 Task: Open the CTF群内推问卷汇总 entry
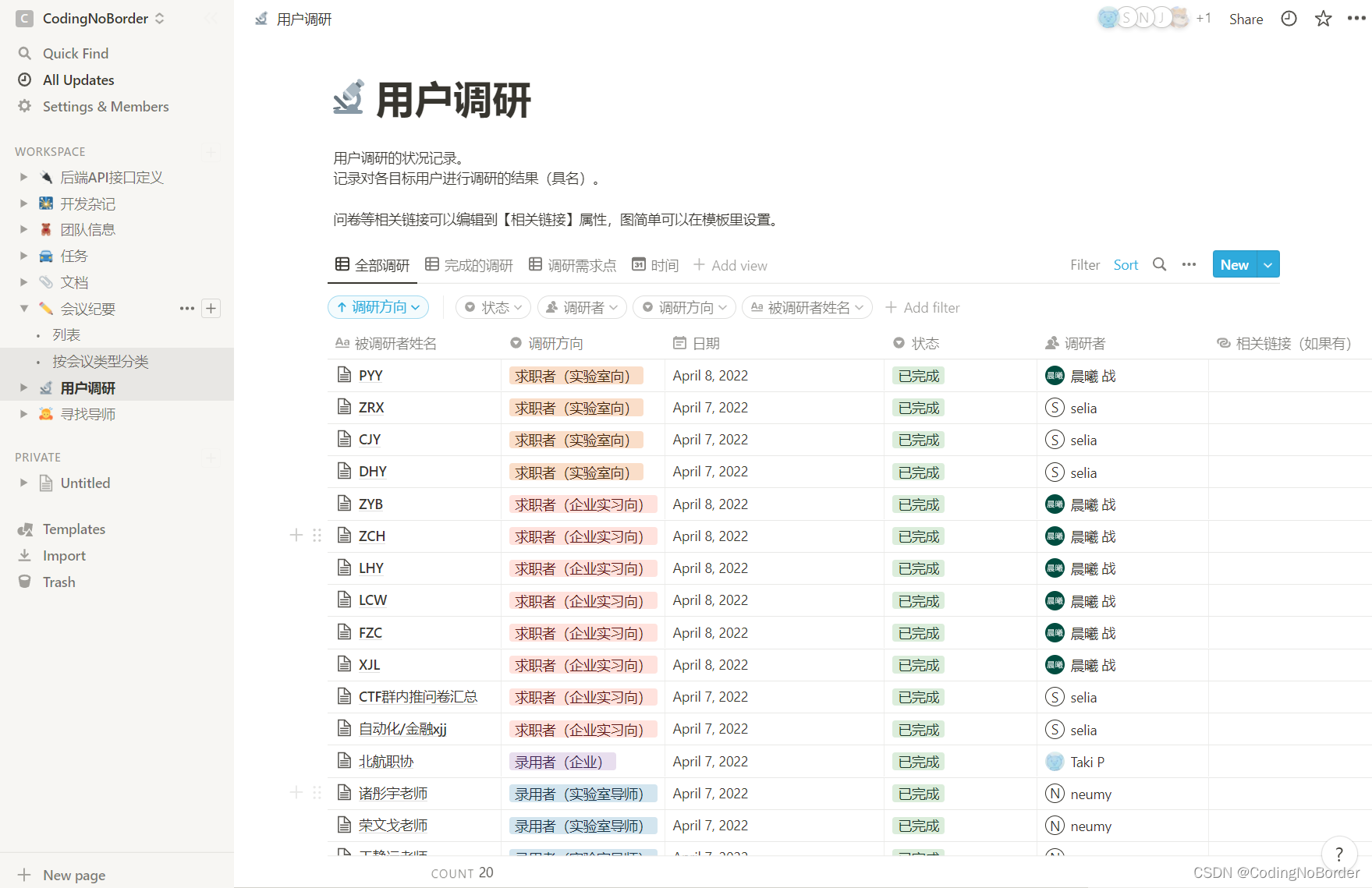click(x=418, y=696)
